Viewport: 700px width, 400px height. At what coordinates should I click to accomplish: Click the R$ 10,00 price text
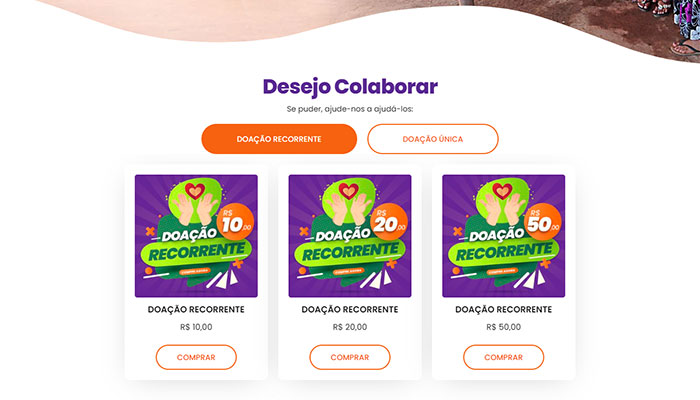click(x=196, y=327)
